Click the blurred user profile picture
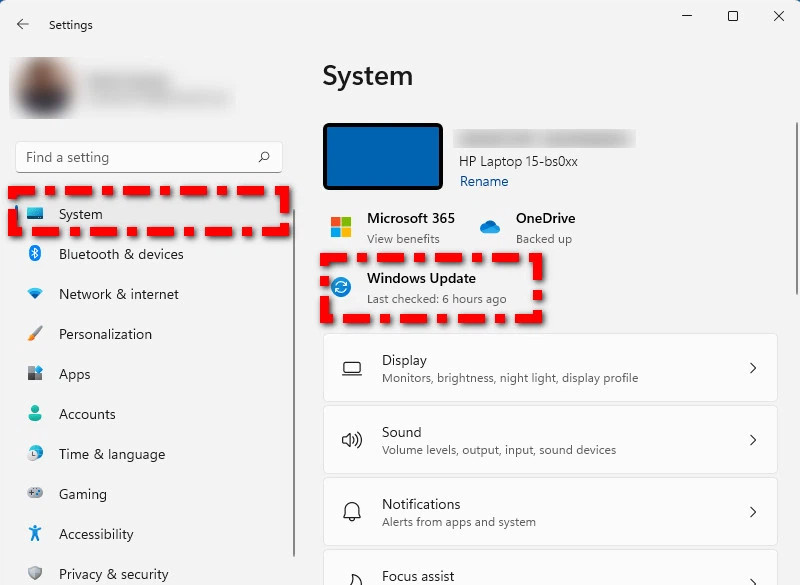800x585 pixels. 44,88
